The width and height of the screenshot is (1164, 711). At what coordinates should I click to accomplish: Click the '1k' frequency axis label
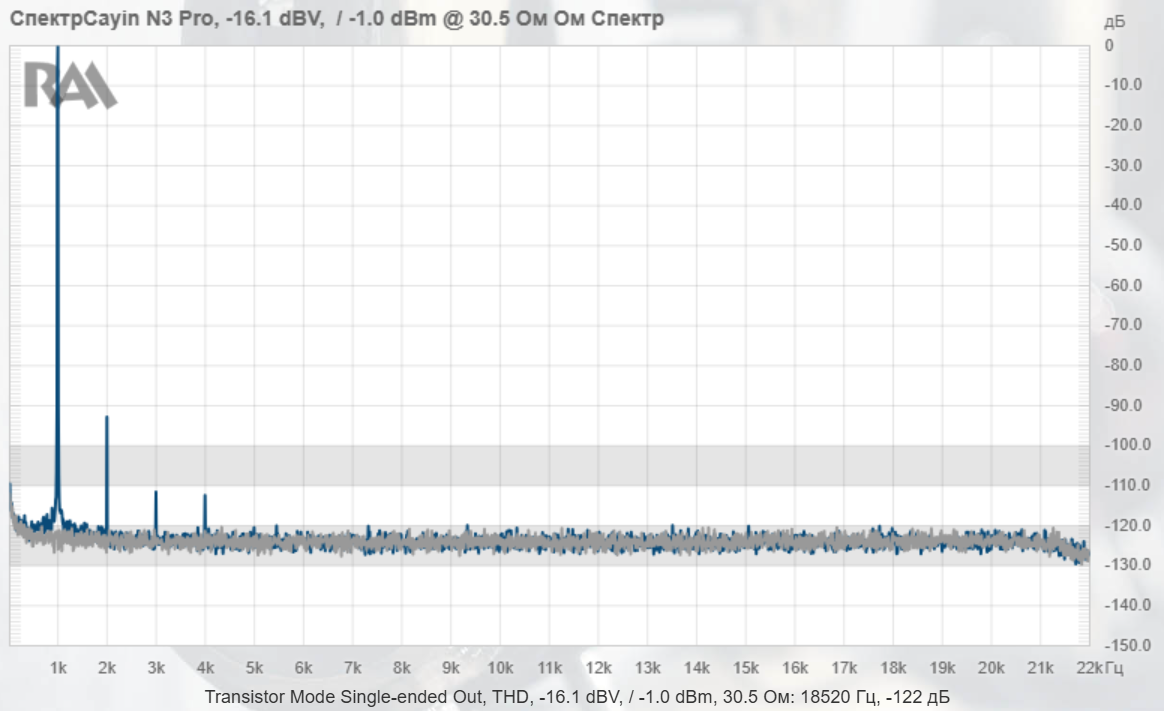coord(58,668)
